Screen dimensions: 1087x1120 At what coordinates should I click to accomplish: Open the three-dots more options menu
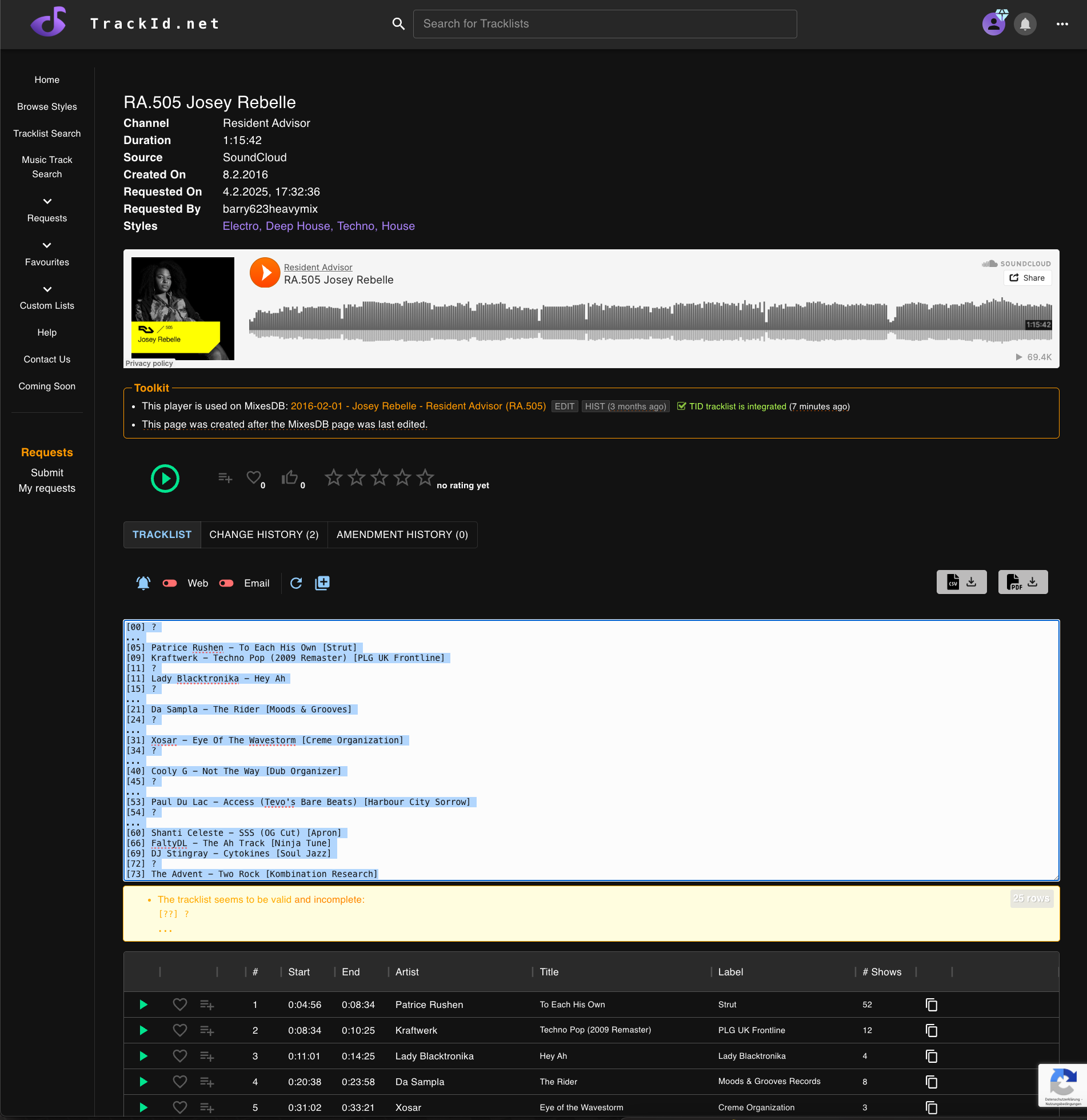point(1062,24)
